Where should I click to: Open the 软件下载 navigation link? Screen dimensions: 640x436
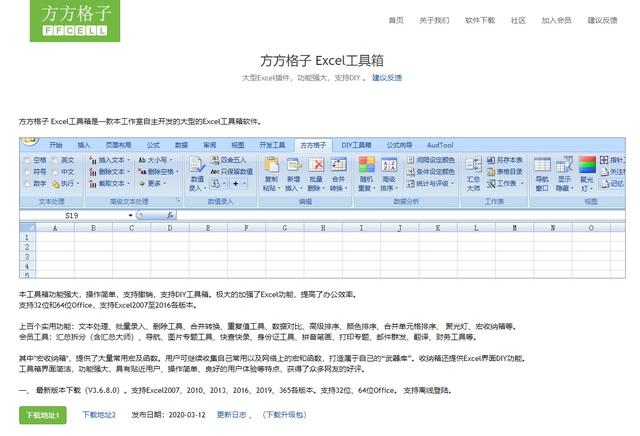(x=480, y=20)
